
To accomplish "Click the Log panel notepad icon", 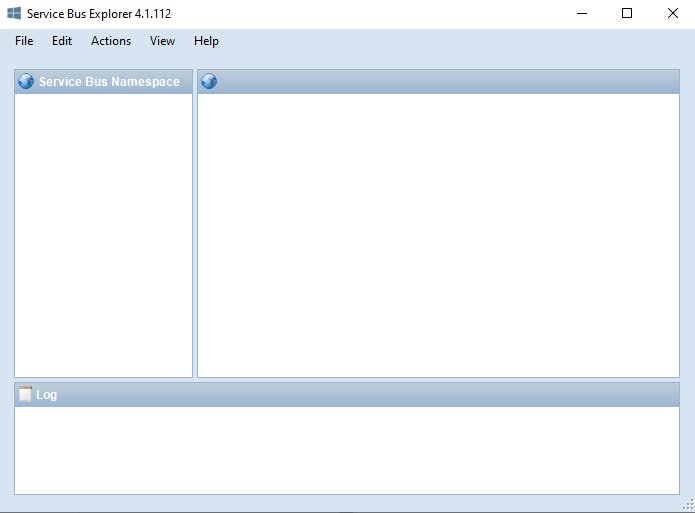I will coord(25,394).
